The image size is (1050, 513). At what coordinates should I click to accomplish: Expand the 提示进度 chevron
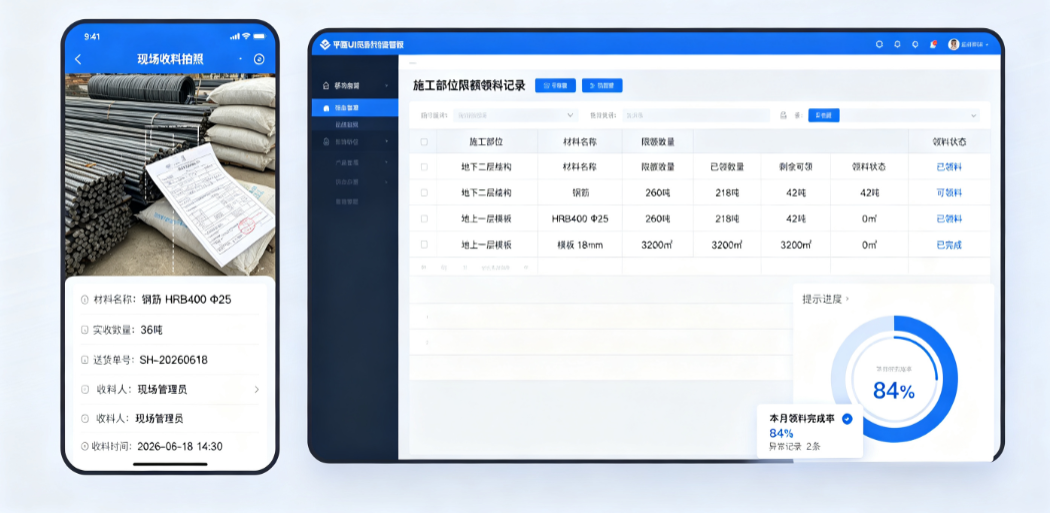point(848,299)
